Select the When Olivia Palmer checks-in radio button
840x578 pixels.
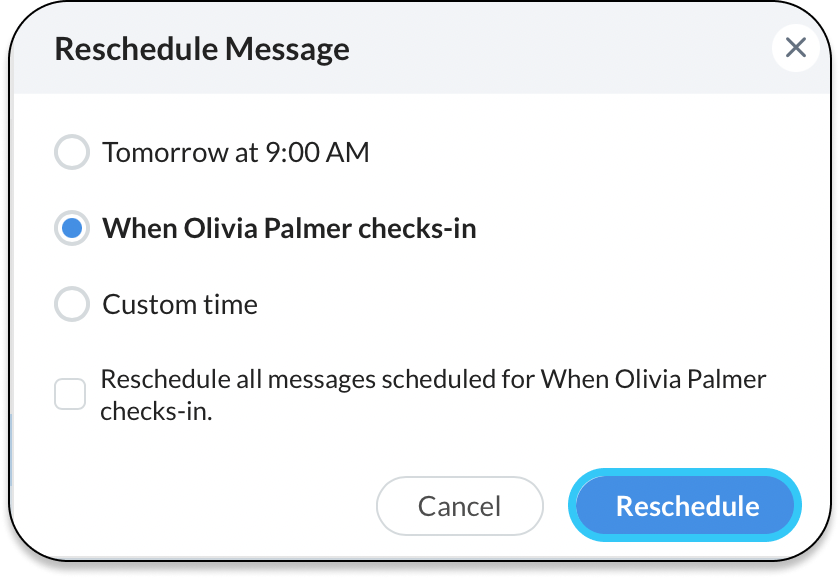click(71, 229)
